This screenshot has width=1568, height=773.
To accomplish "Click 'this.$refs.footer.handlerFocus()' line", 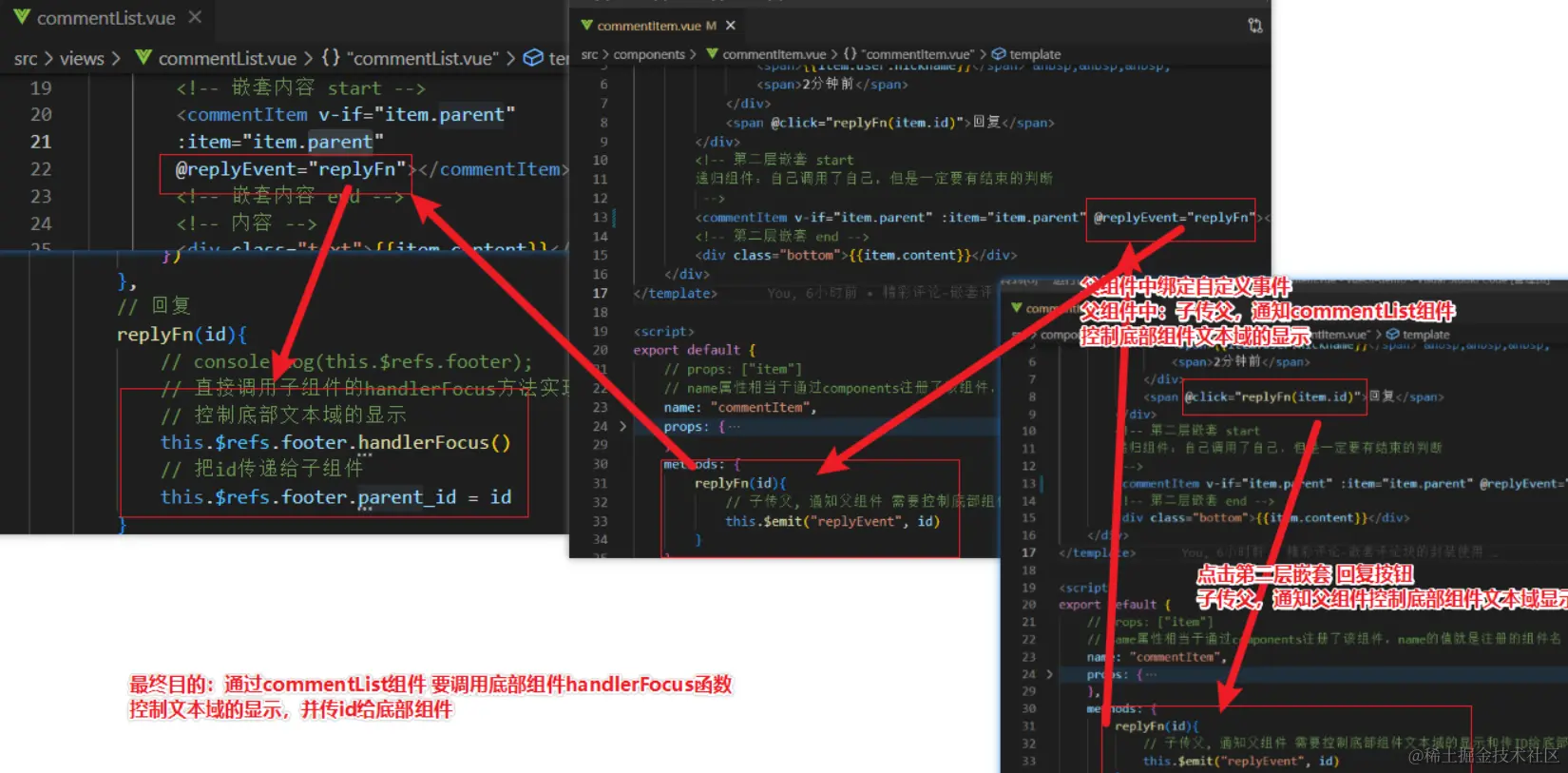I will [x=335, y=443].
